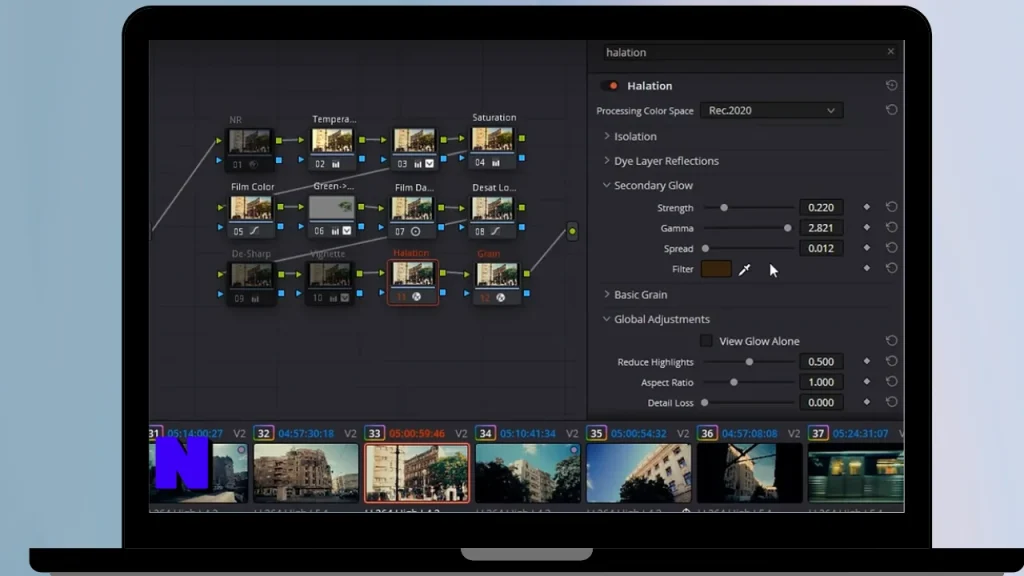Add keyframe for Aspect Ratio
1024x576 pixels.
pyautogui.click(x=867, y=381)
